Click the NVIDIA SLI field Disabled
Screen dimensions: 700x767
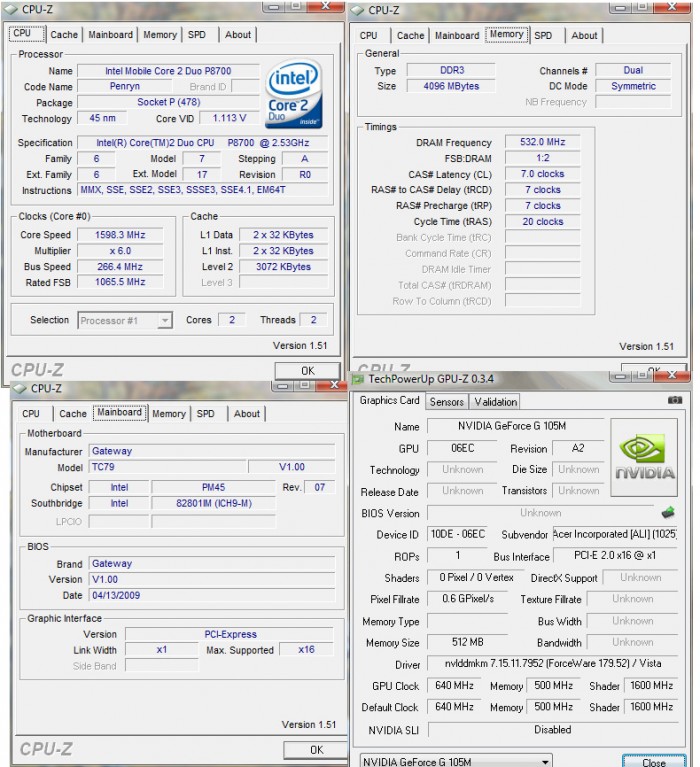552,729
